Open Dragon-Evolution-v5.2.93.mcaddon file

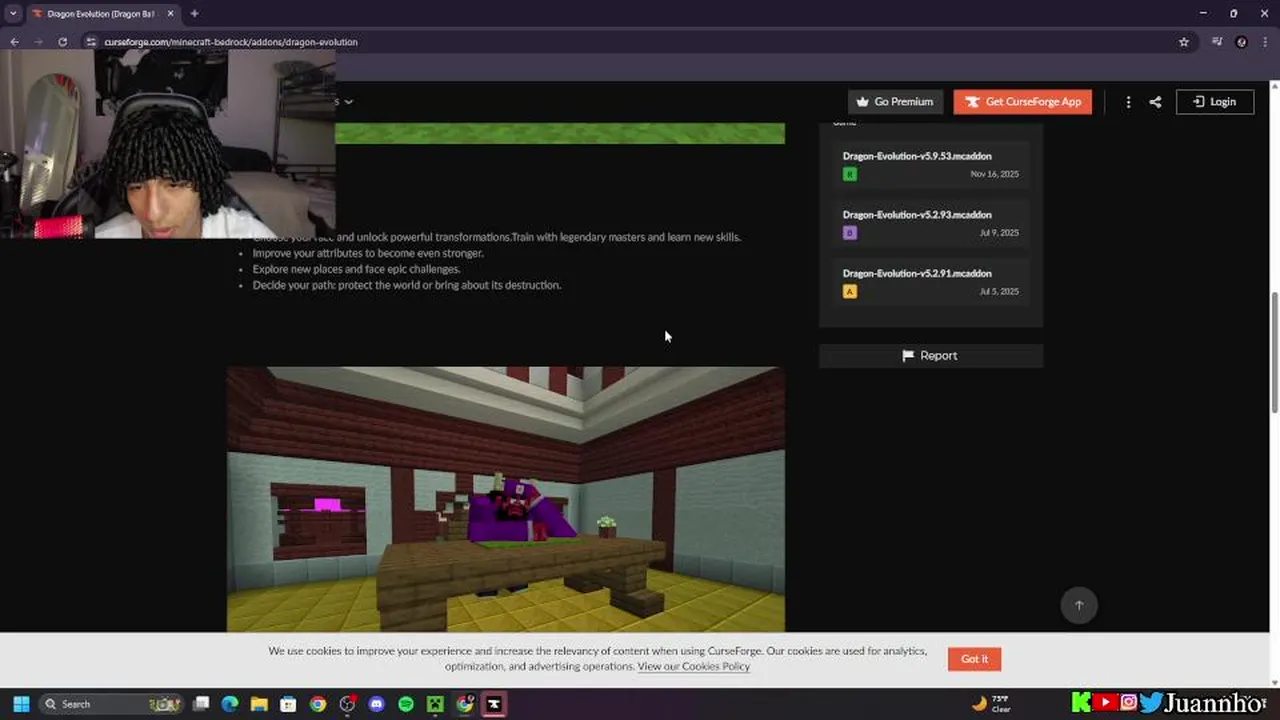tap(917, 215)
